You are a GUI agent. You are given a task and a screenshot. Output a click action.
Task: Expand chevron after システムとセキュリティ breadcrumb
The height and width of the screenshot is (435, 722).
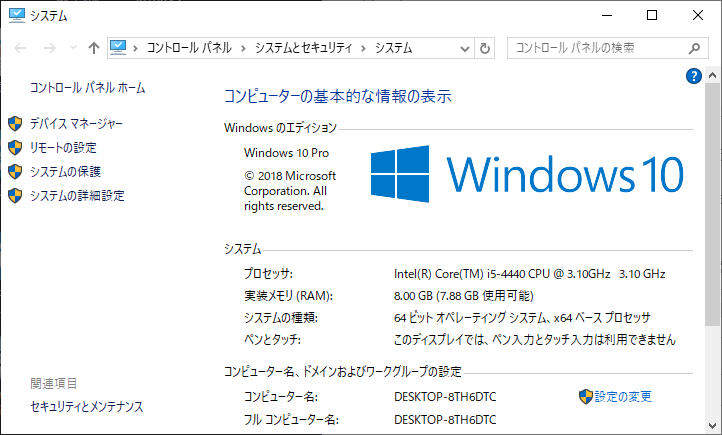(363, 48)
